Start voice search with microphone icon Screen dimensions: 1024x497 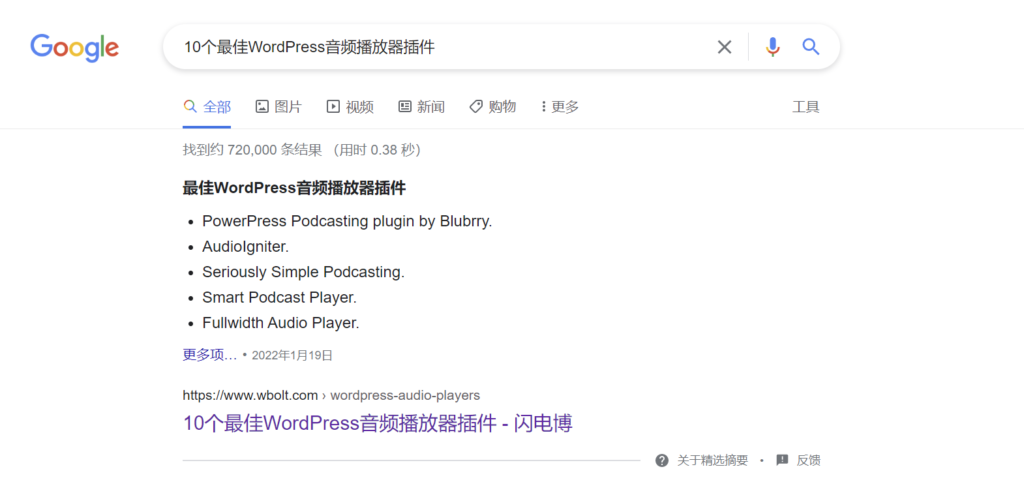pos(773,47)
